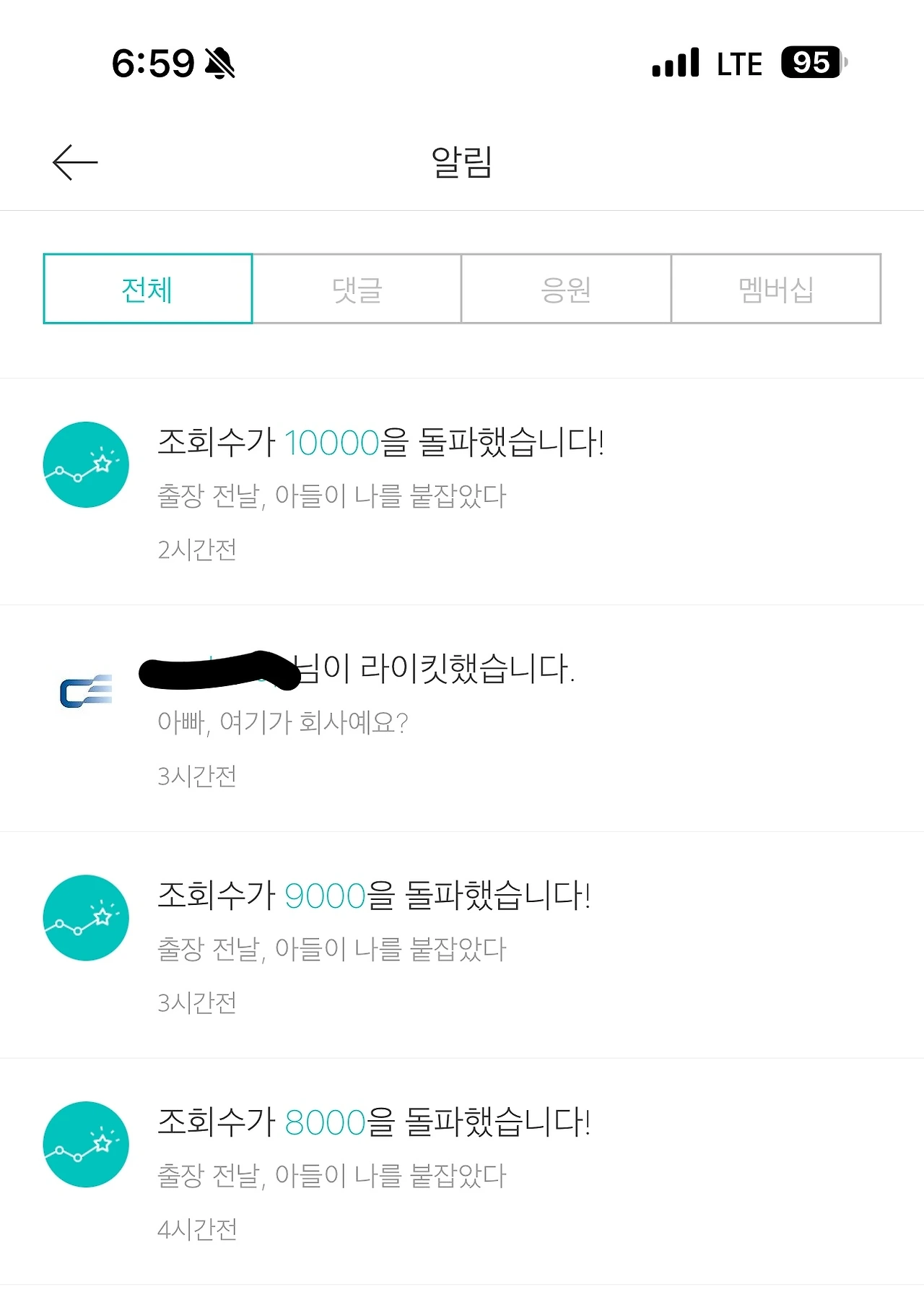This screenshot has width=924, height=1313.
Task: Tap the cellular signal bars icon
Action: point(676,62)
